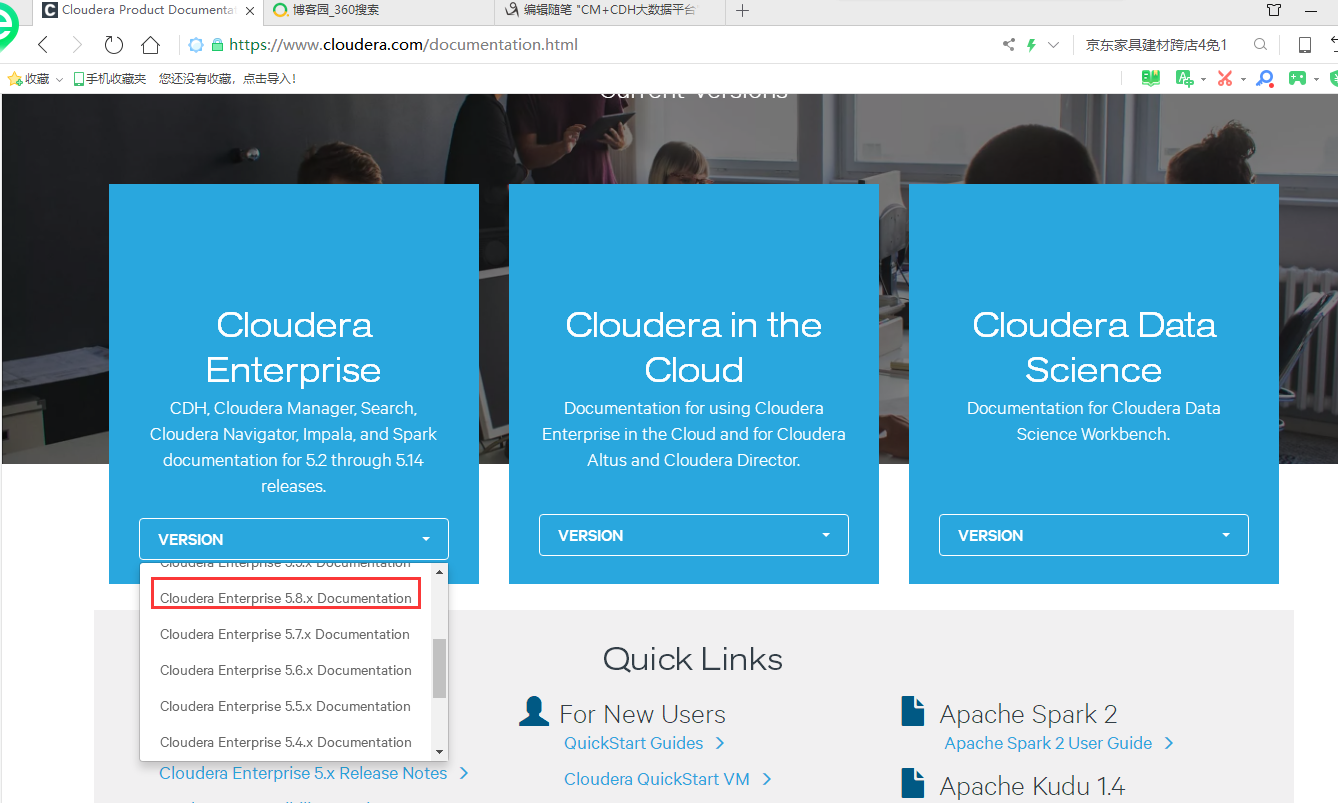
Task: Click the blue badge icon before the padlock
Action: pyautogui.click(x=196, y=45)
